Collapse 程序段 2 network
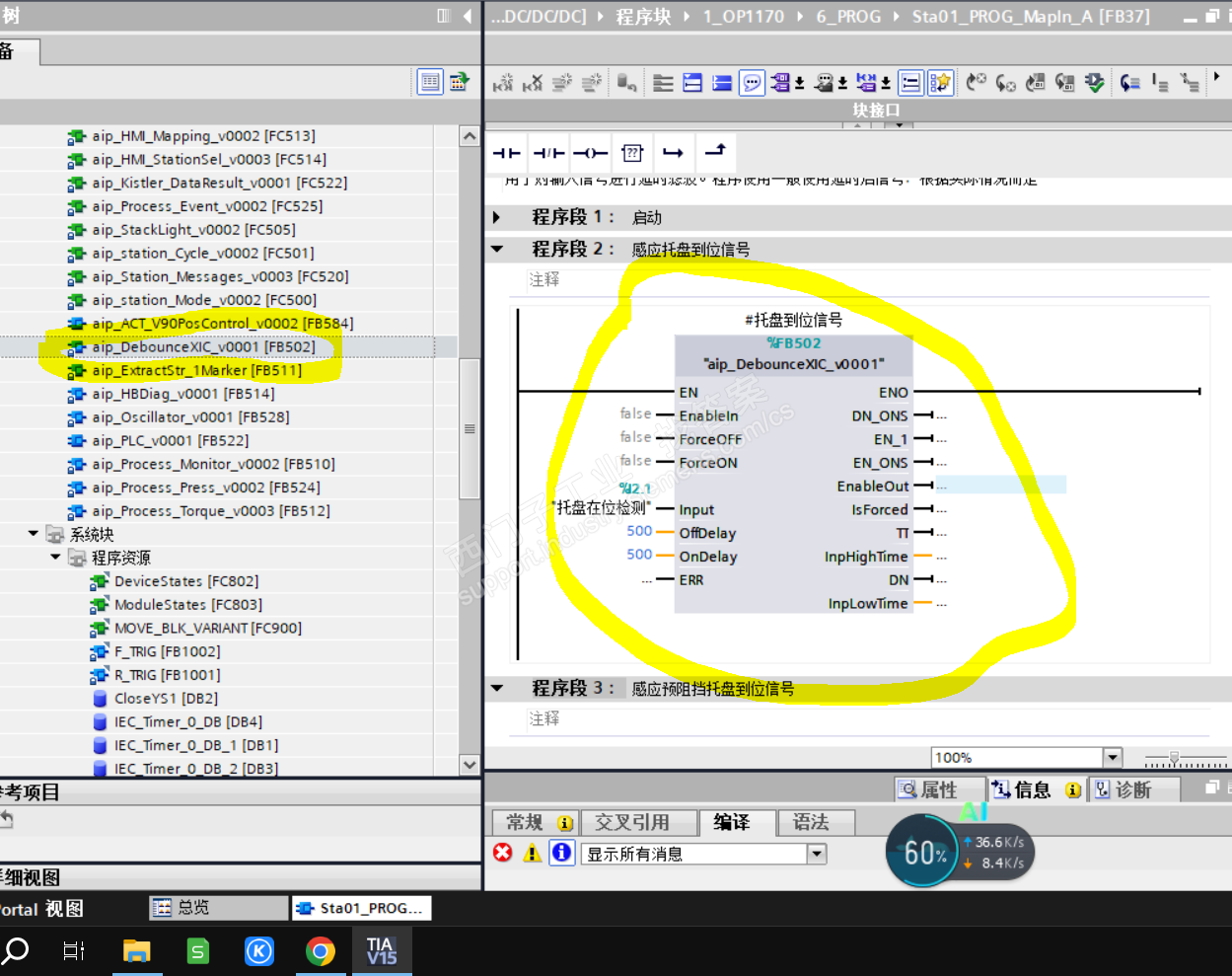1232x976 pixels. pyautogui.click(x=497, y=250)
